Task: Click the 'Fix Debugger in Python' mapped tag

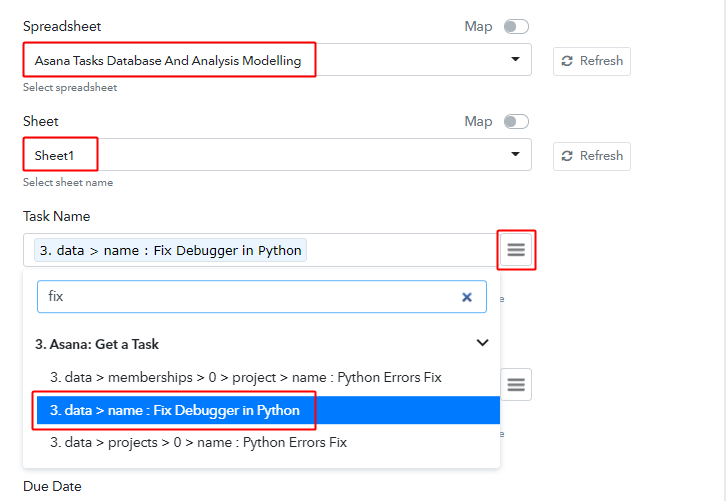Action: pos(170,250)
